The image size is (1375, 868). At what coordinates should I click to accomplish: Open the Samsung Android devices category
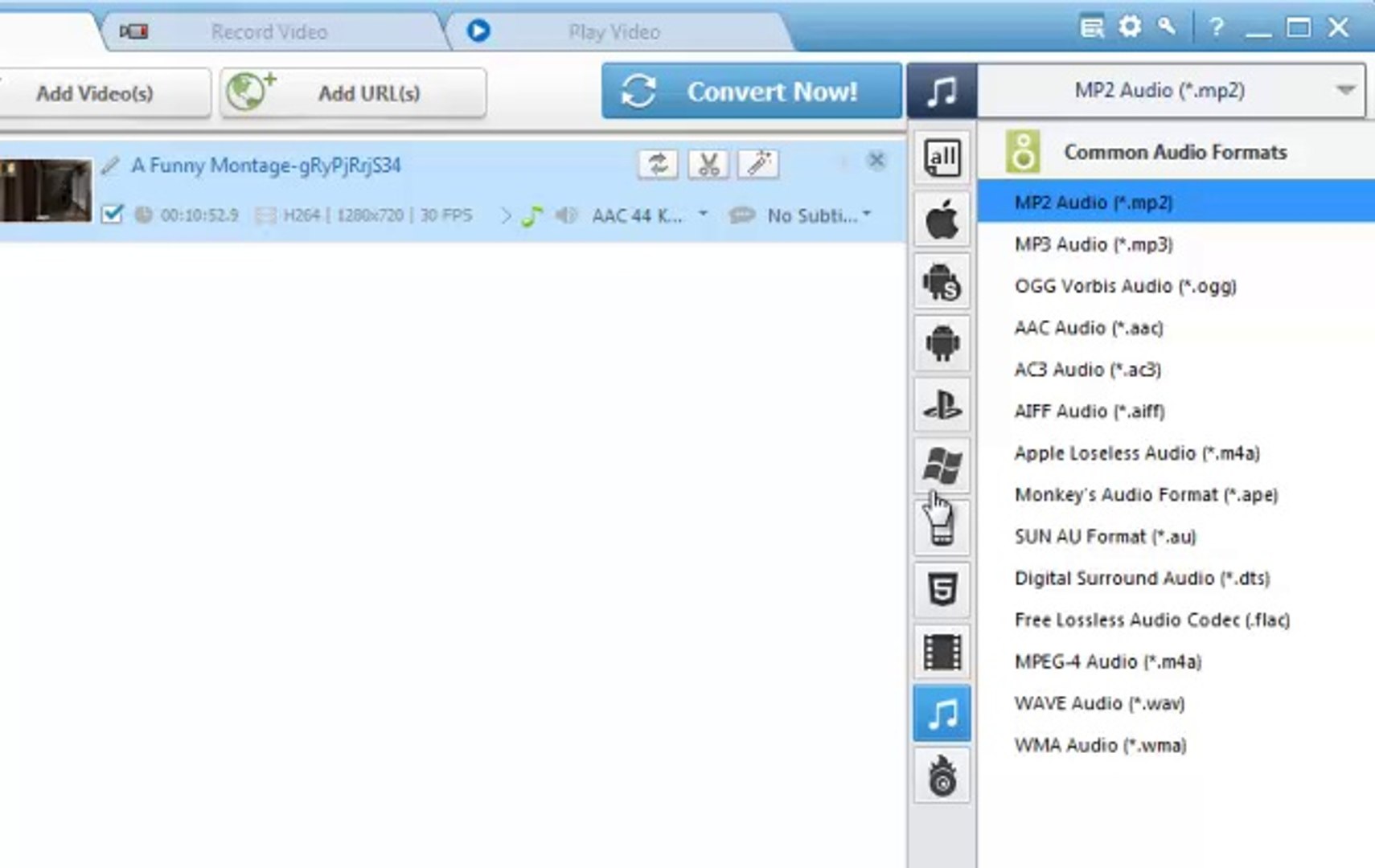coord(942,281)
